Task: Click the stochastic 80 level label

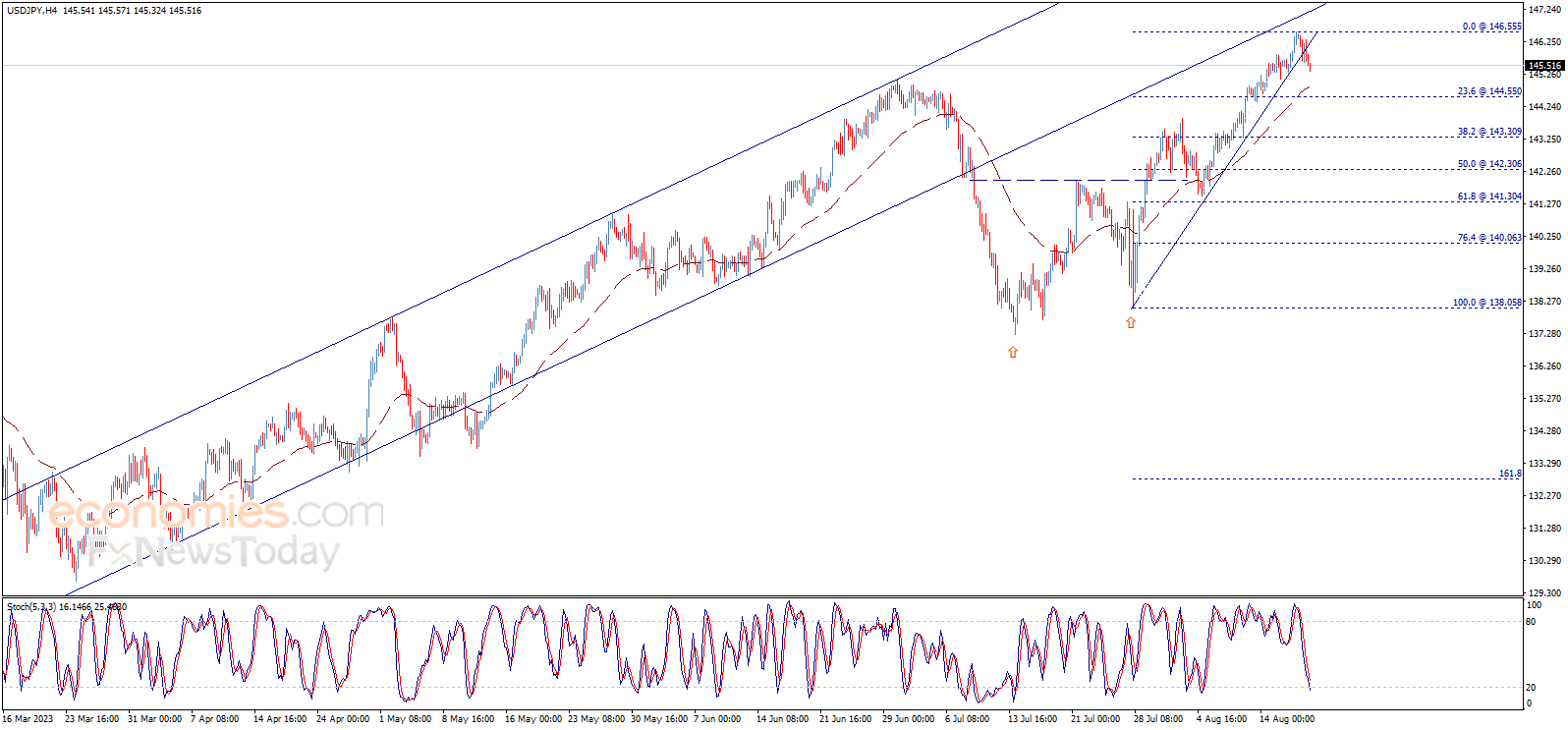Action: 1532,621
